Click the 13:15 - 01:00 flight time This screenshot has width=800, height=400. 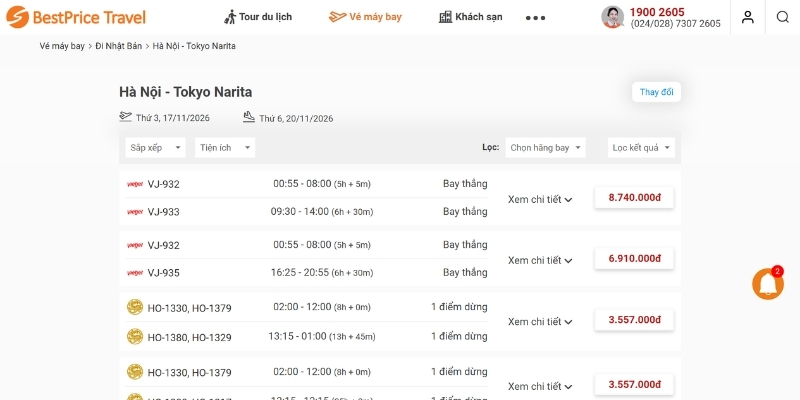tap(297, 336)
